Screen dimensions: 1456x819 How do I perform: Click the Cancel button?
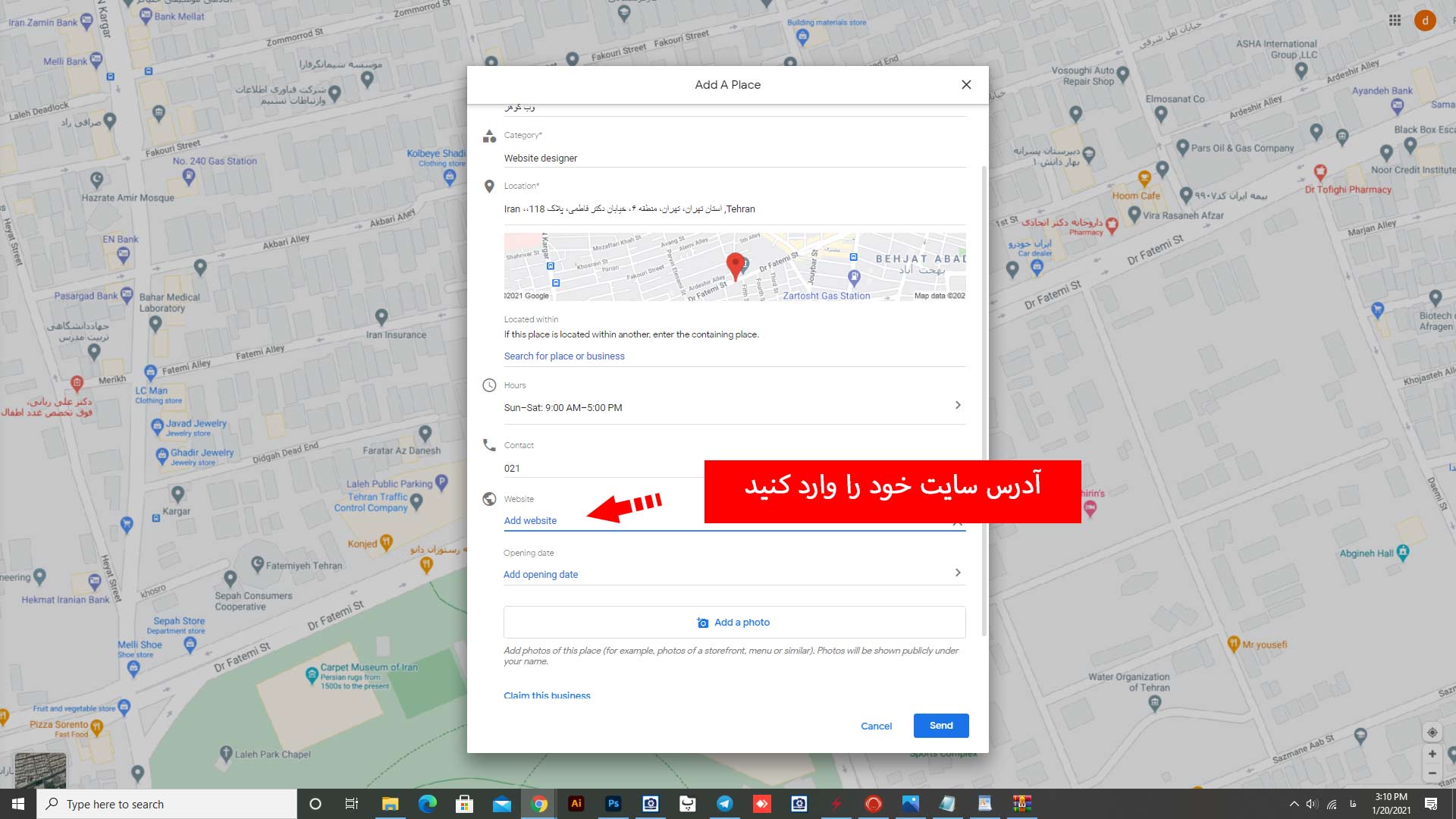tap(877, 726)
